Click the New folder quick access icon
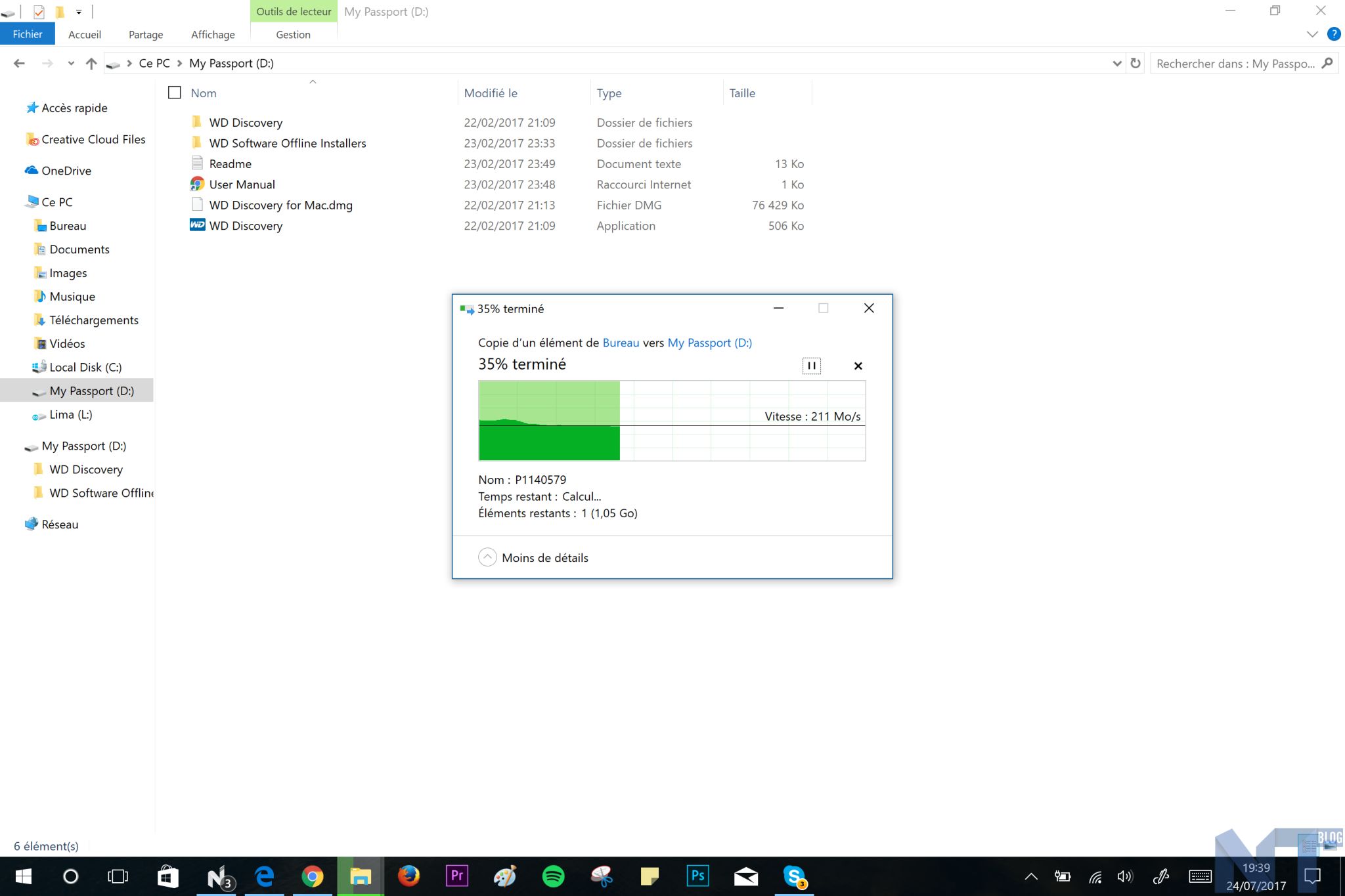Viewport: 1345px width, 896px height. pos(60,12)
